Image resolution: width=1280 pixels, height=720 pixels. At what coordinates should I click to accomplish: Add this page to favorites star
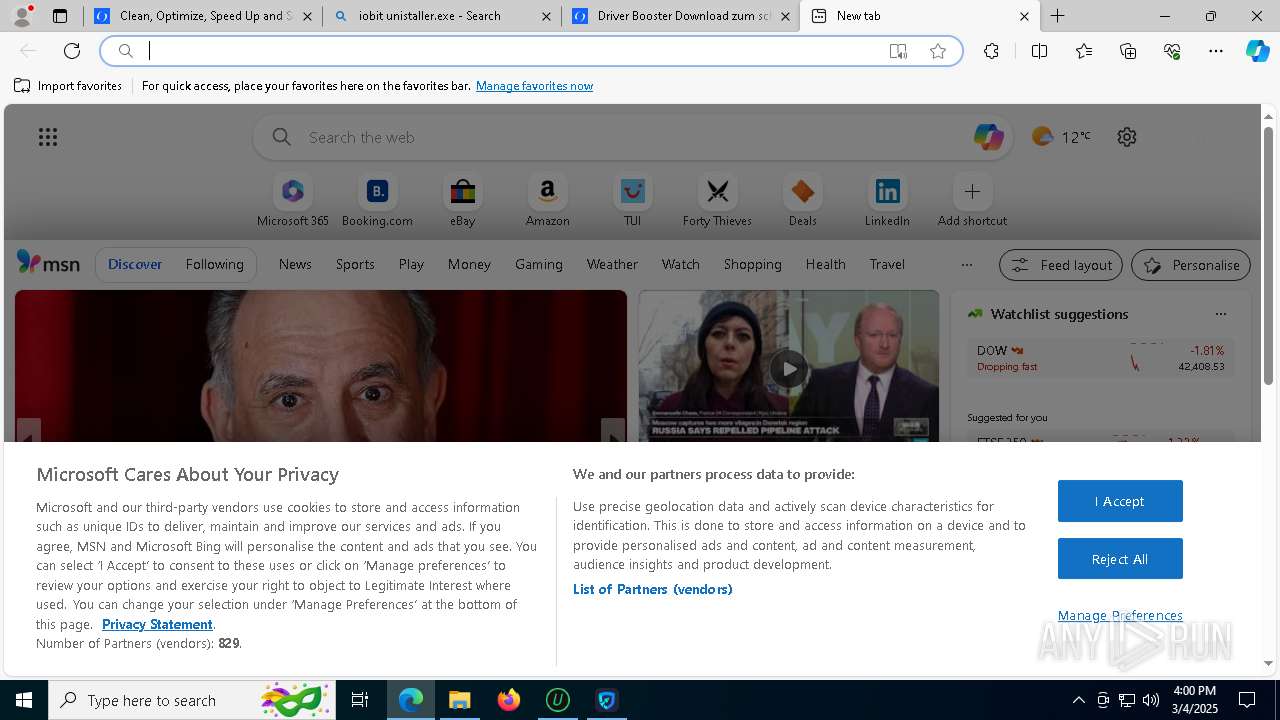click(938, 51)
